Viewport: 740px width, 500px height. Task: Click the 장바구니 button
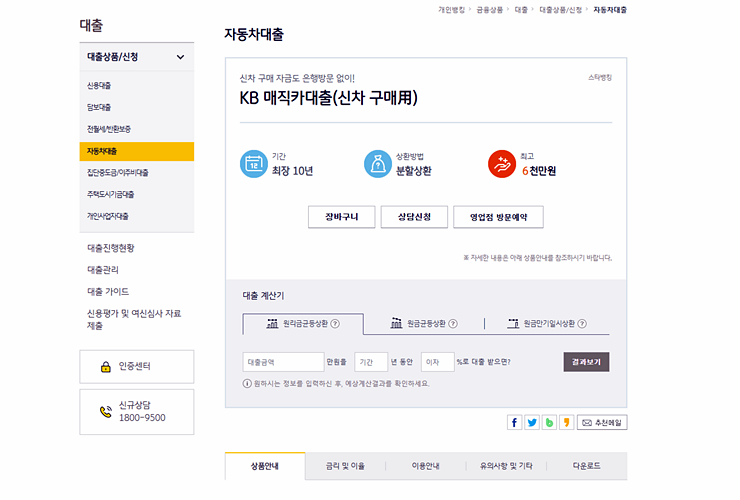click(342, 217)
